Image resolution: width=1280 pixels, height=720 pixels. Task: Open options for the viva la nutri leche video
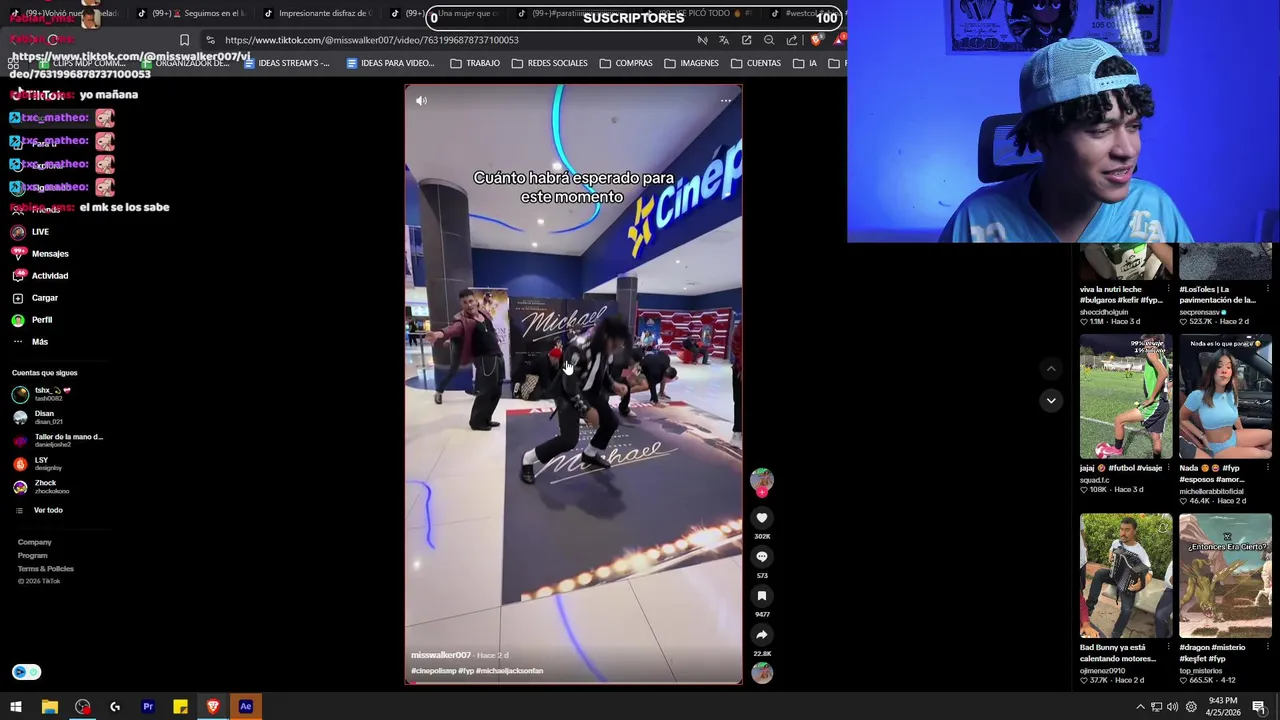coord(1168,289)
